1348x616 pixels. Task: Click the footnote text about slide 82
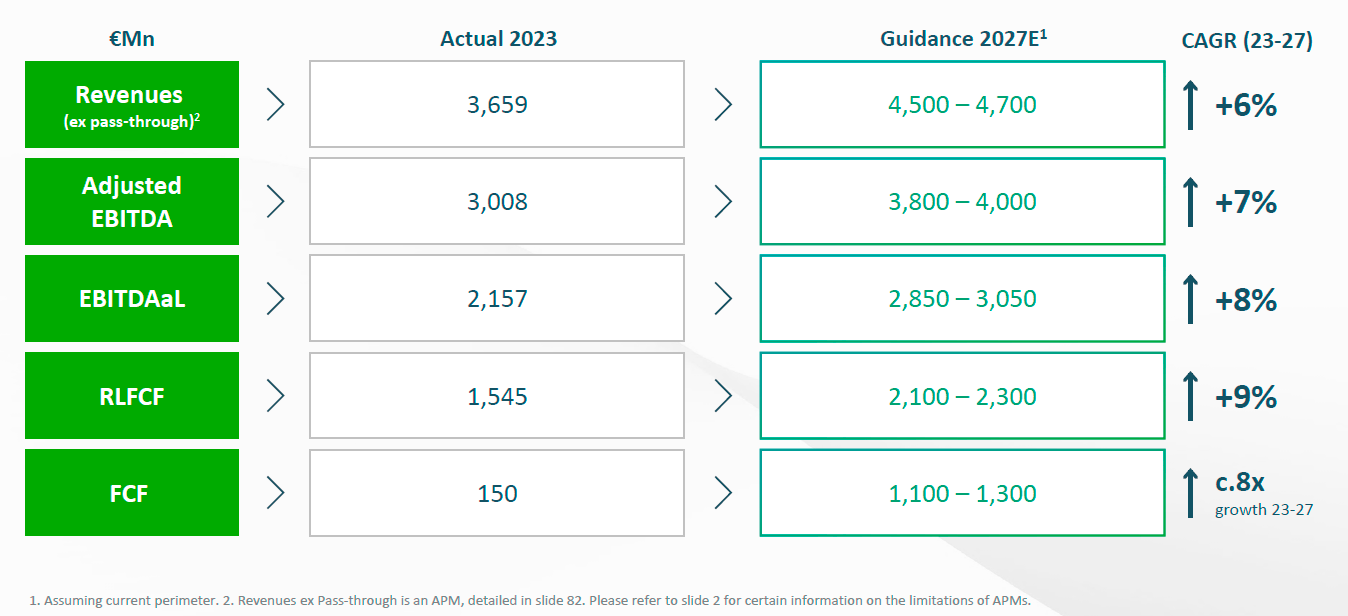[530, 601]
